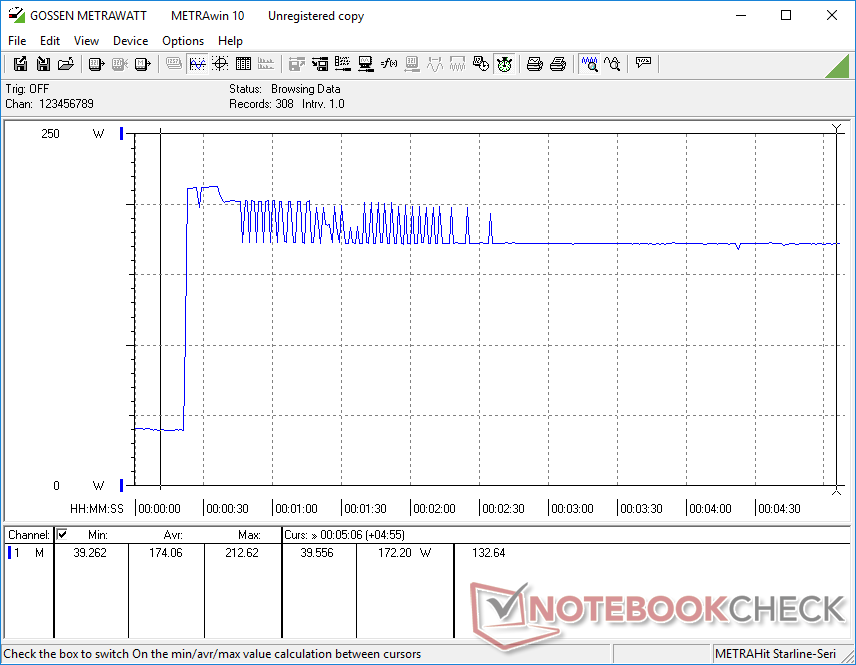Select the Y-t waveform graph view
856x665 pixels.
coord(197,64)
